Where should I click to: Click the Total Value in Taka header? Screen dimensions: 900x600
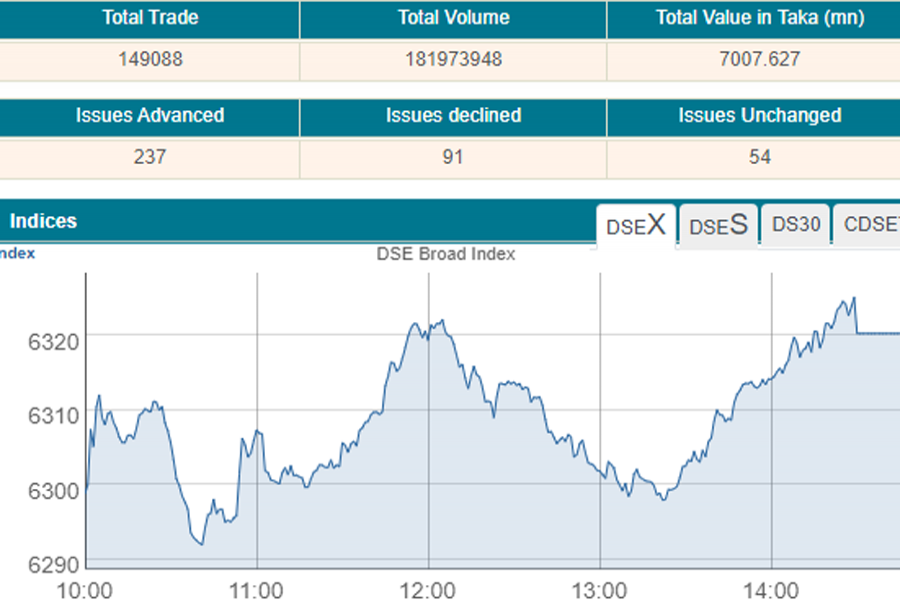760,18
